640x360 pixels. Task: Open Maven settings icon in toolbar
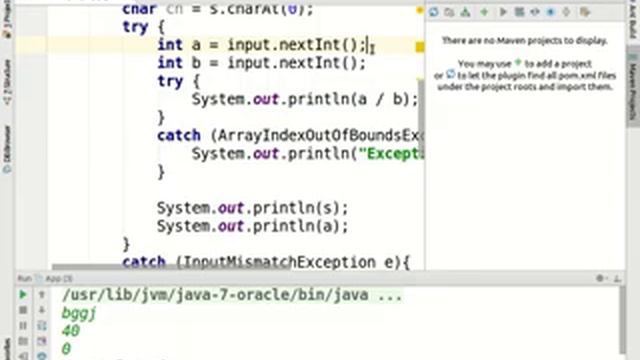click(585, 12)
